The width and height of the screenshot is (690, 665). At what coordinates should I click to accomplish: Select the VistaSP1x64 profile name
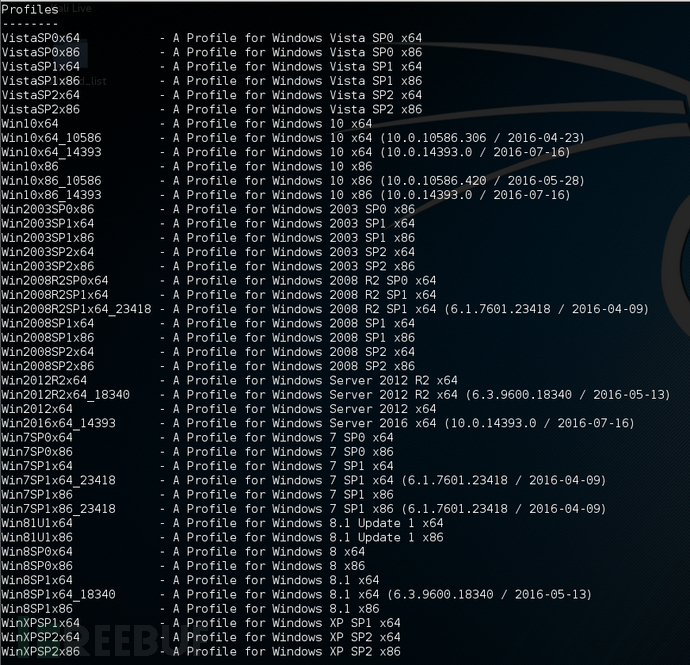(x=40, y=66)
